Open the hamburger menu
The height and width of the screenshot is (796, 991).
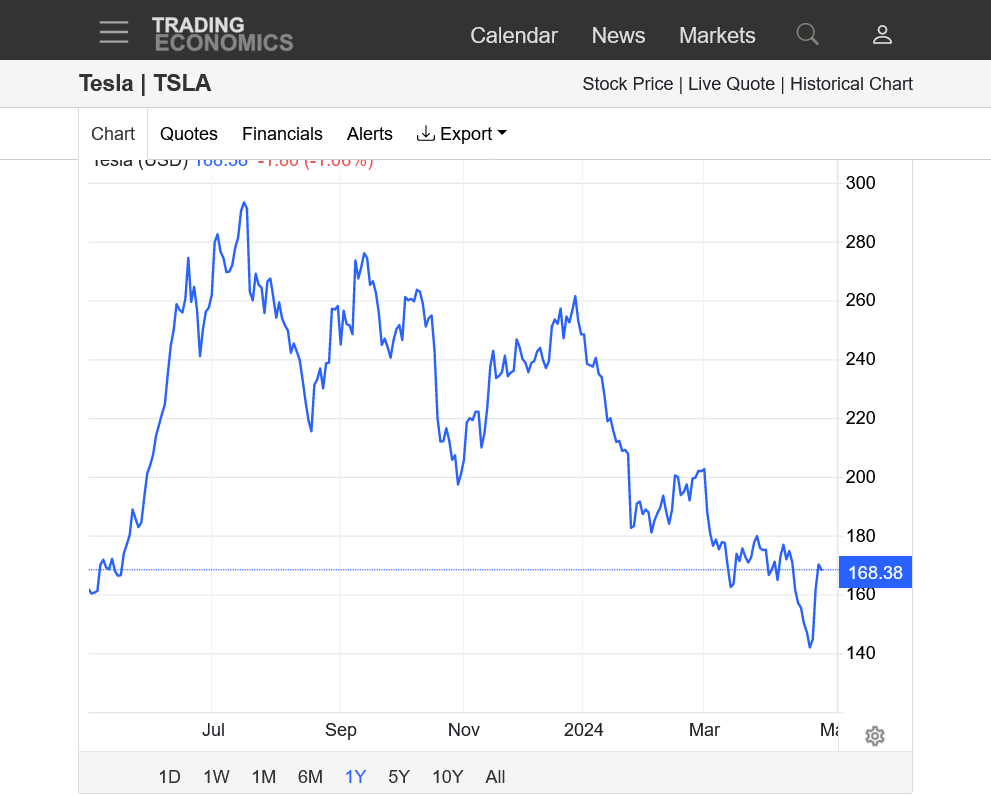[x=114, y=32]
